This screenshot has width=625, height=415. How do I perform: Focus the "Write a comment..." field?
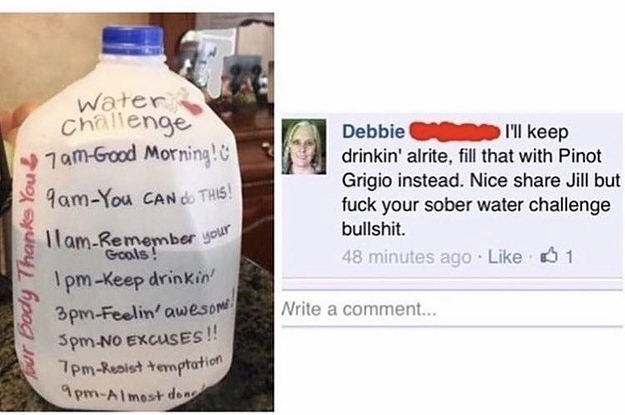tap(452, 309)
